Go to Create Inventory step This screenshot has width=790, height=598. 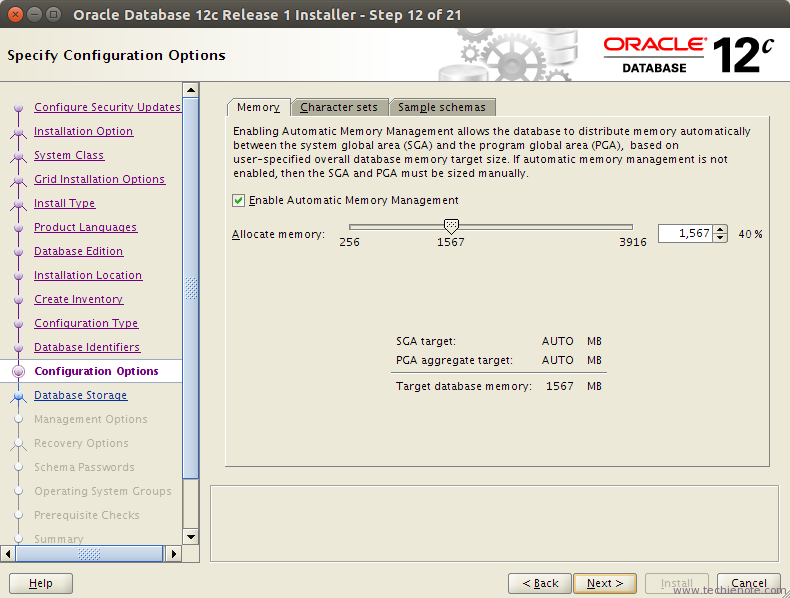pyautogui.click(x=79, y=299)
